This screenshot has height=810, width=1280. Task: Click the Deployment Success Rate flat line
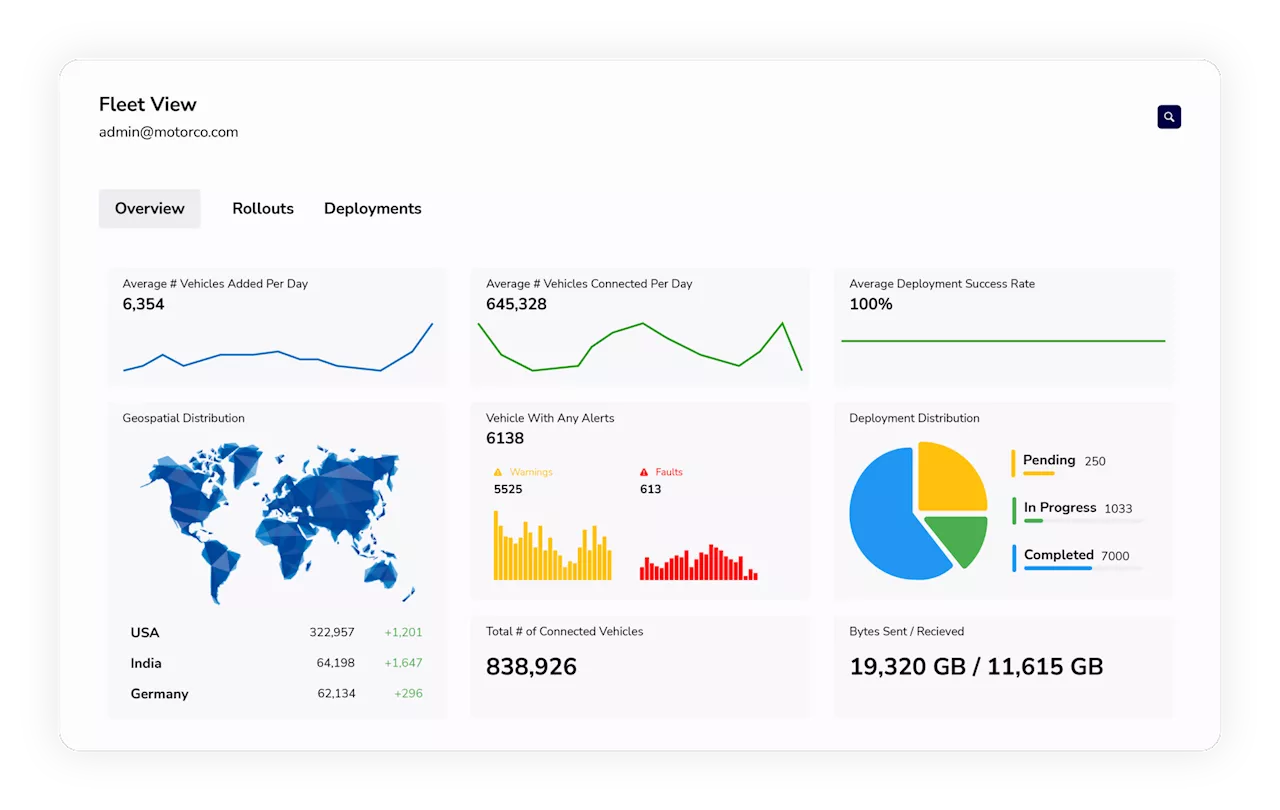(x=1003, y=341)
